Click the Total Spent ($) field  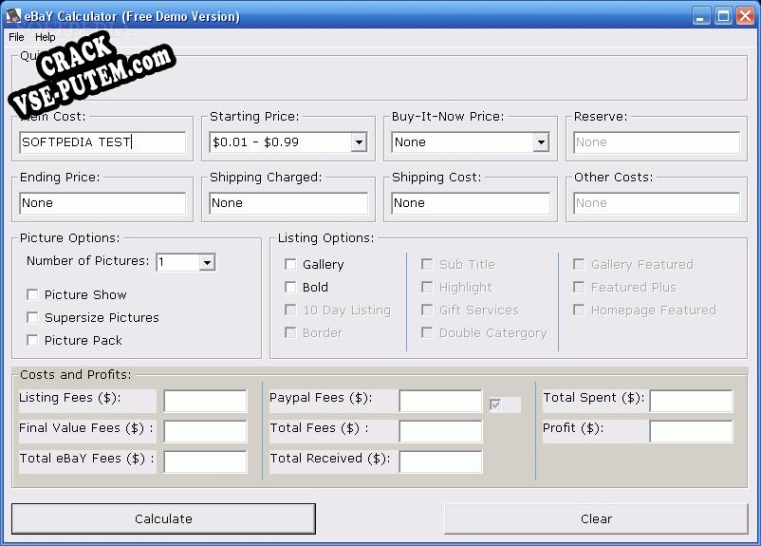[x=691, y=401]
